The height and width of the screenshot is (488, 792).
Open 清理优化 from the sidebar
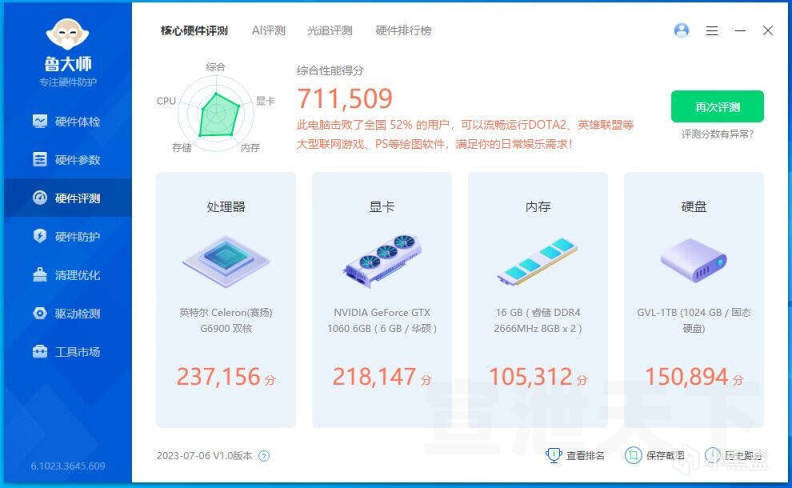67,275
